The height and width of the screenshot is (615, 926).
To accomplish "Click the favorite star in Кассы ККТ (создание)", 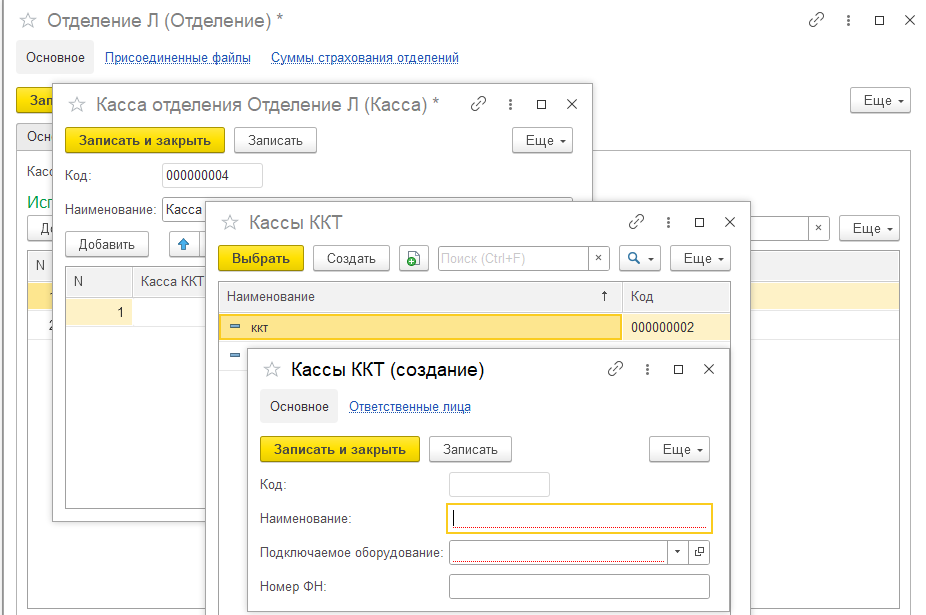I will coord(271,370).
